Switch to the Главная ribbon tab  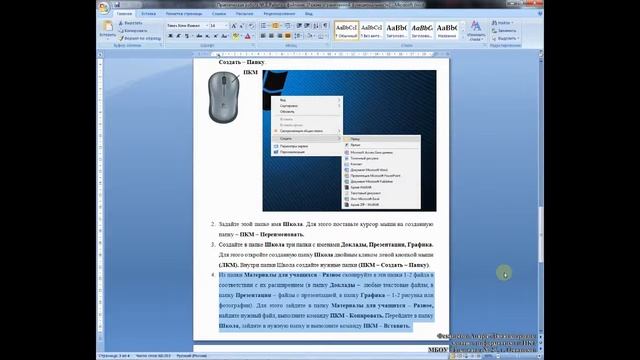pyautogui.click(x=124, y=13)
